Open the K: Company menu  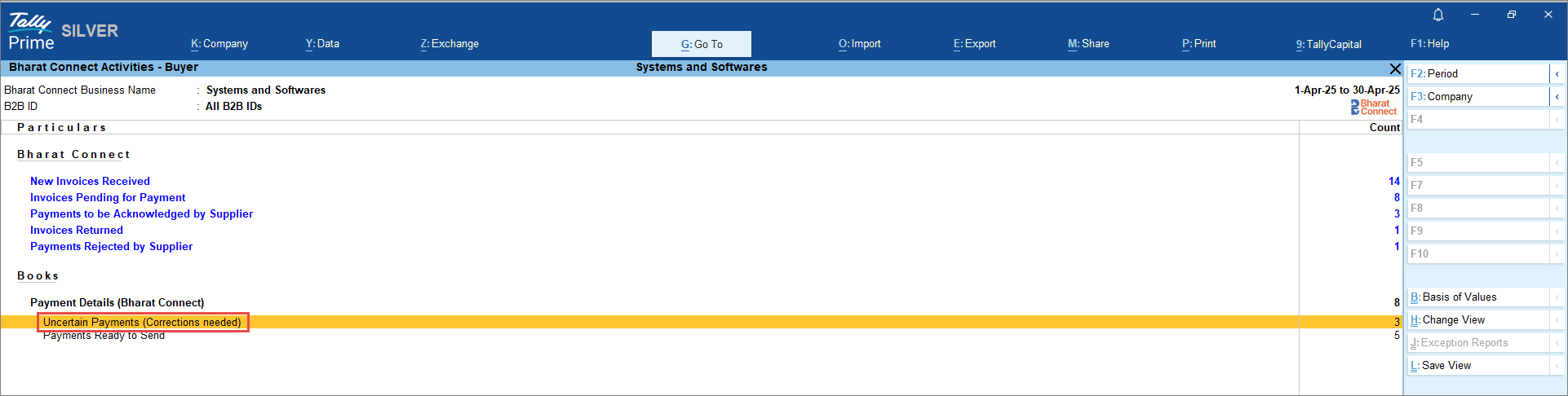tap(219, 44)
